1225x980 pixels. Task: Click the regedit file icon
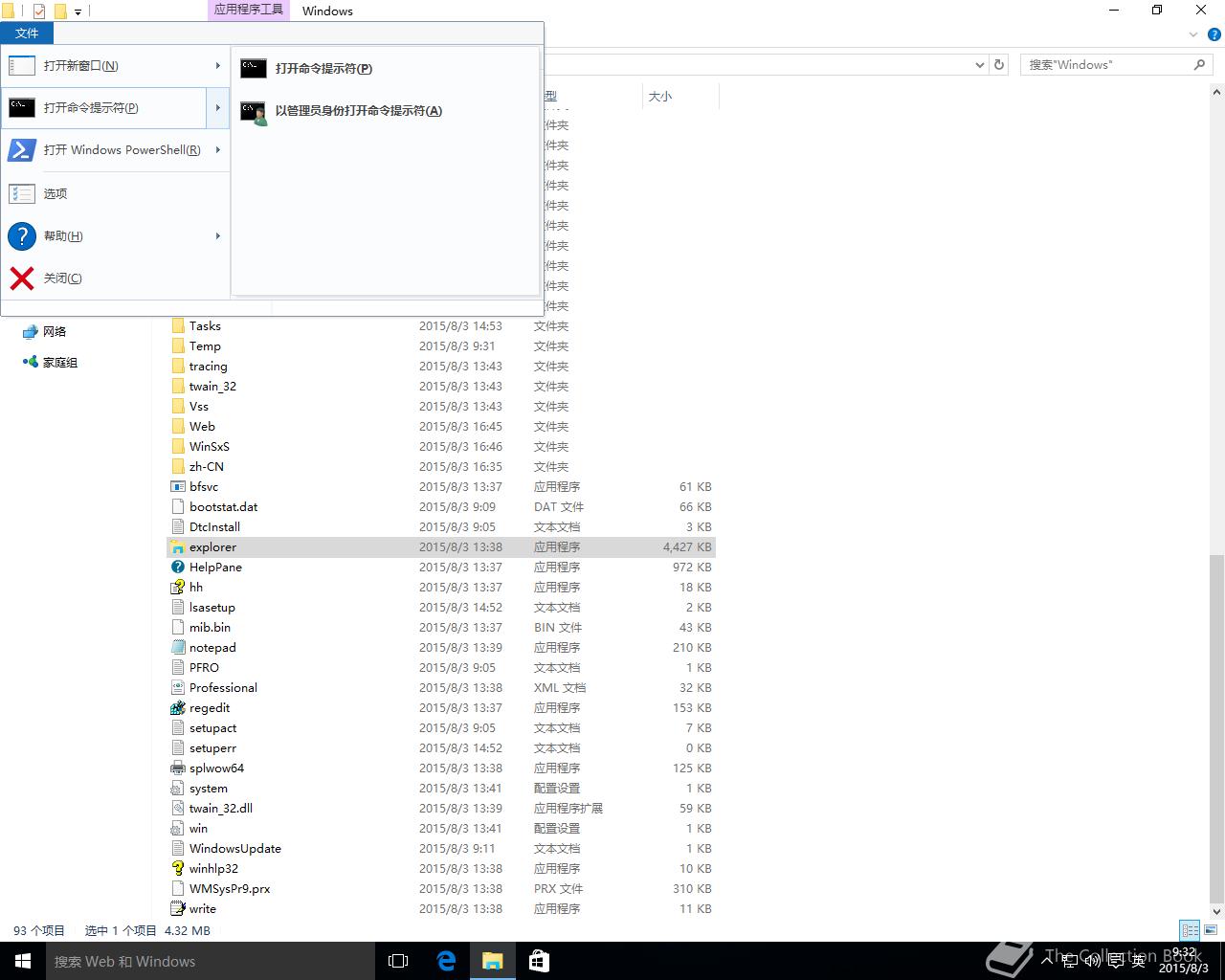(177, 708)
